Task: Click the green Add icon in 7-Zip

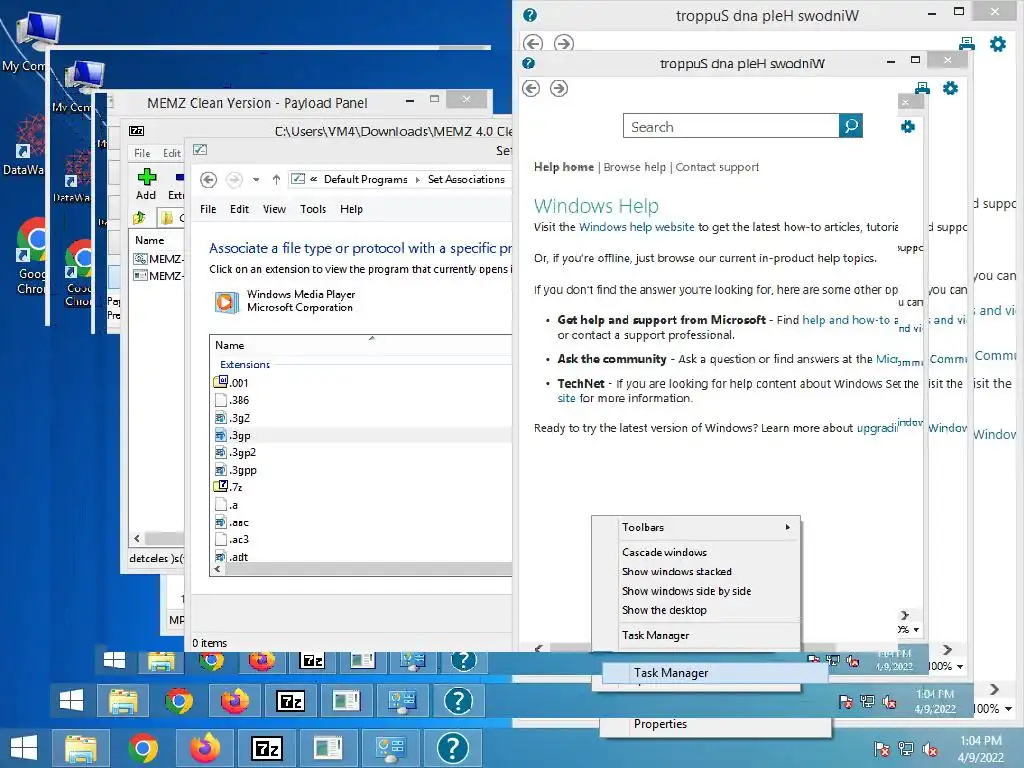Action: click(146, 177)
